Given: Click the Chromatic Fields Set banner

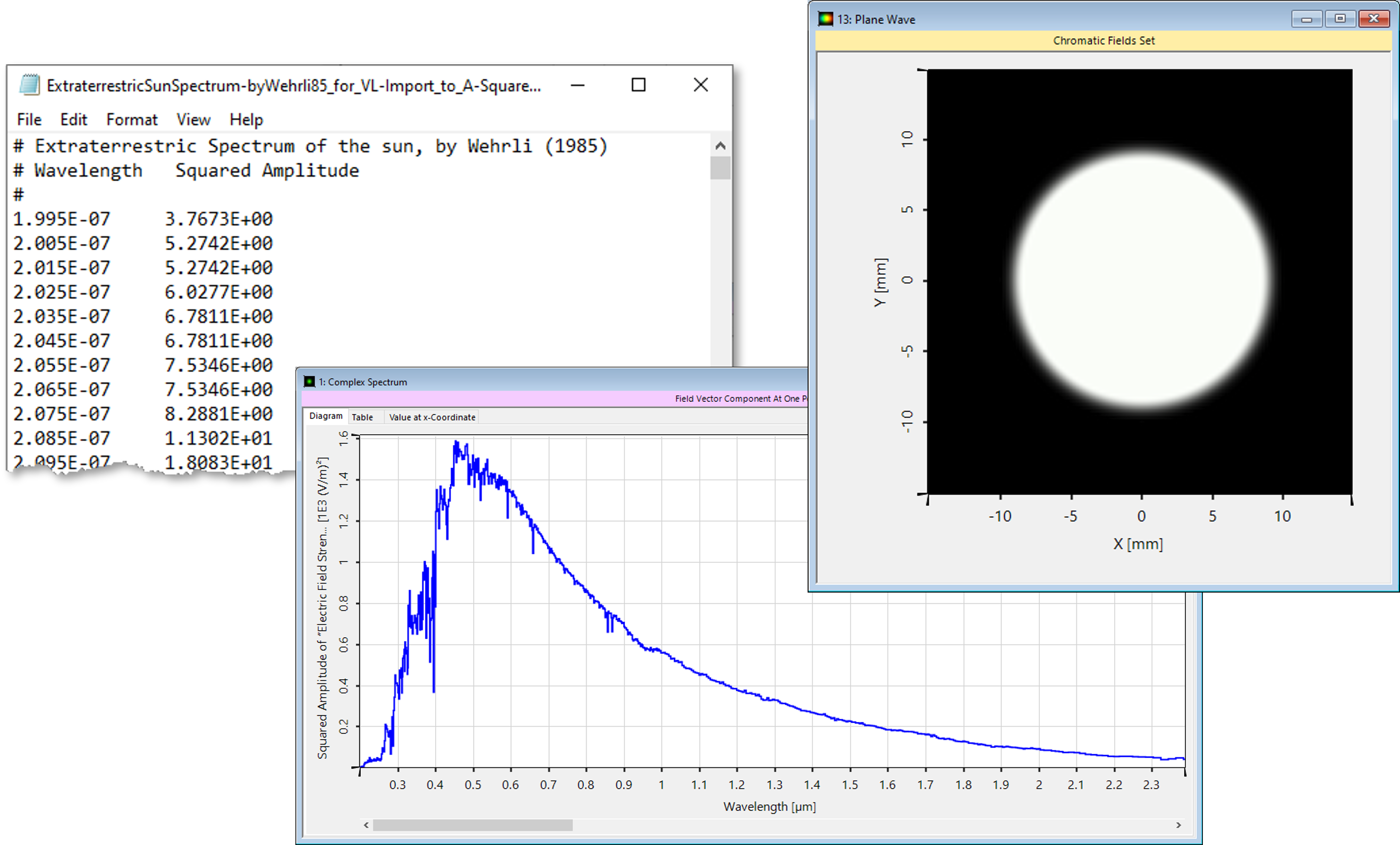Looking at the screenshot, I should click(x=1104, y=40).
